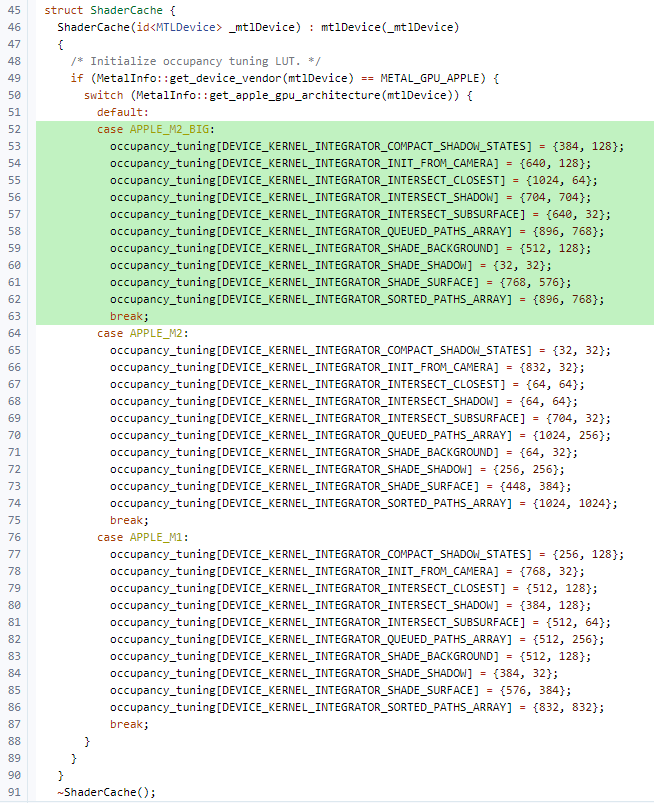Click SHADE_SURFACE line with {576, 384}

coord(341,690)
